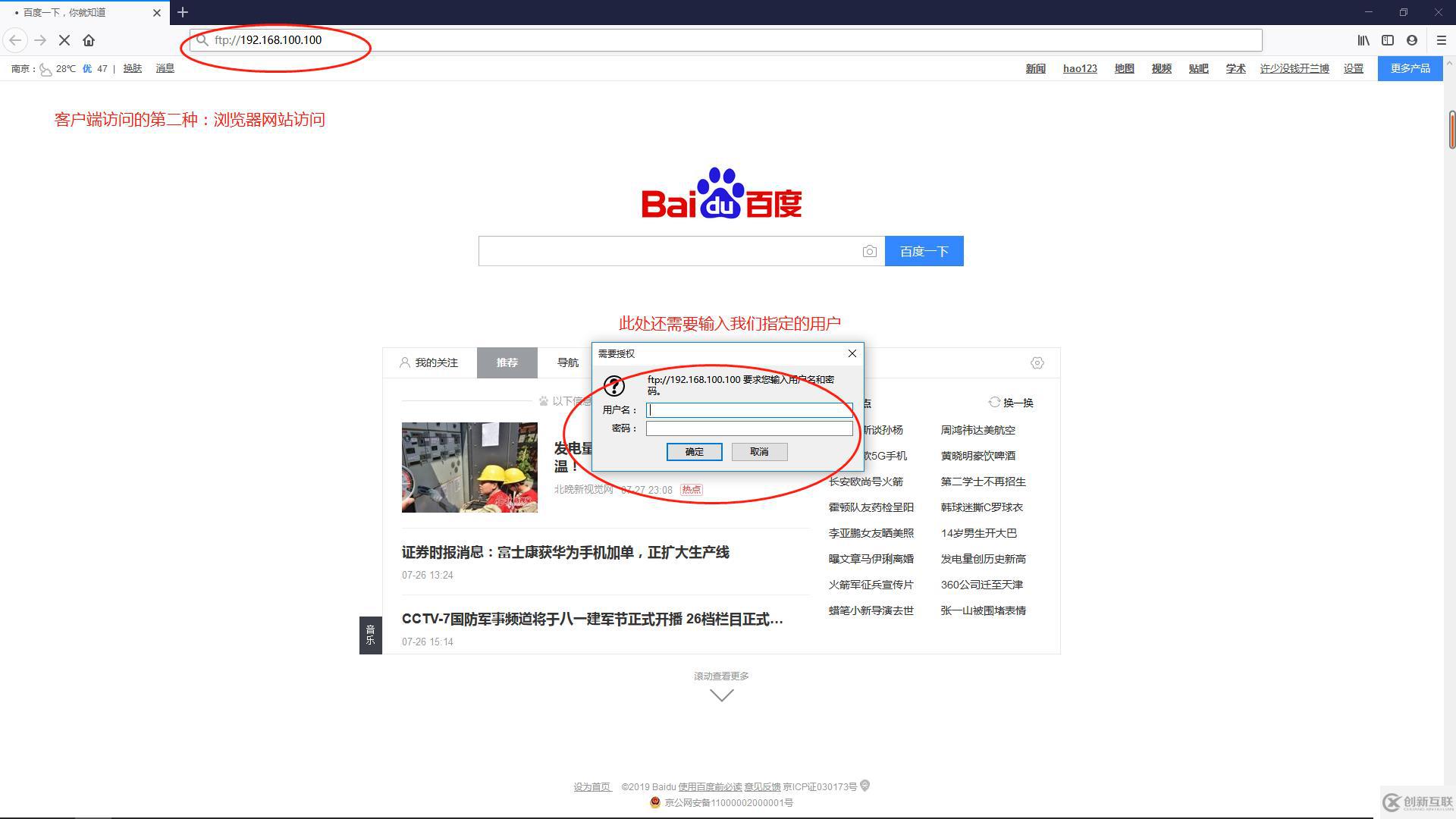Click the browser forward arrow button

[40, 40]
